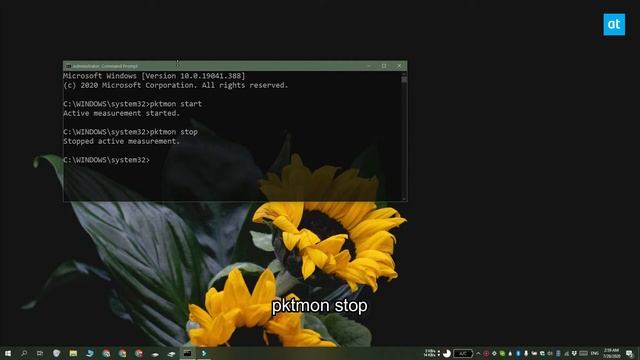Open taskbar Search magnifier

coord(24,353)
